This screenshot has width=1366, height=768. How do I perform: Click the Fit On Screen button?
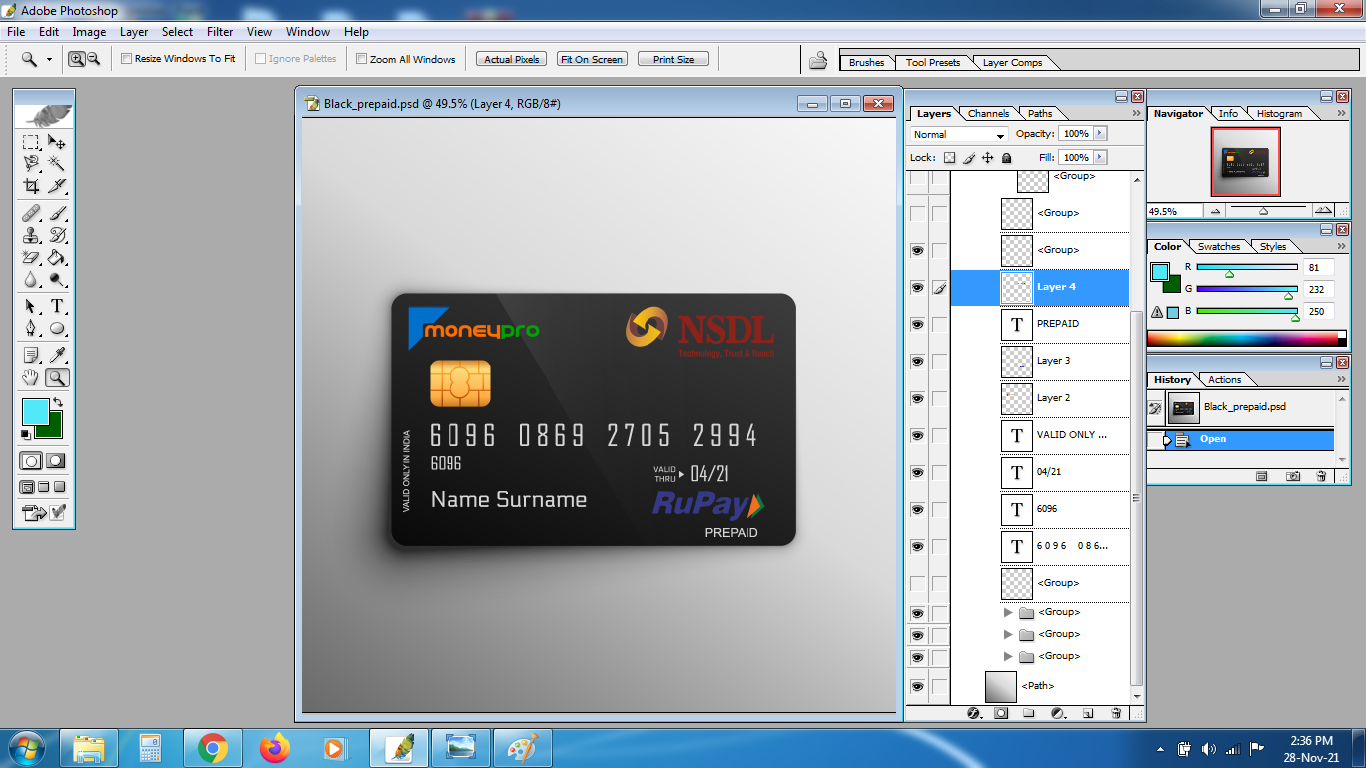point(593,60)
